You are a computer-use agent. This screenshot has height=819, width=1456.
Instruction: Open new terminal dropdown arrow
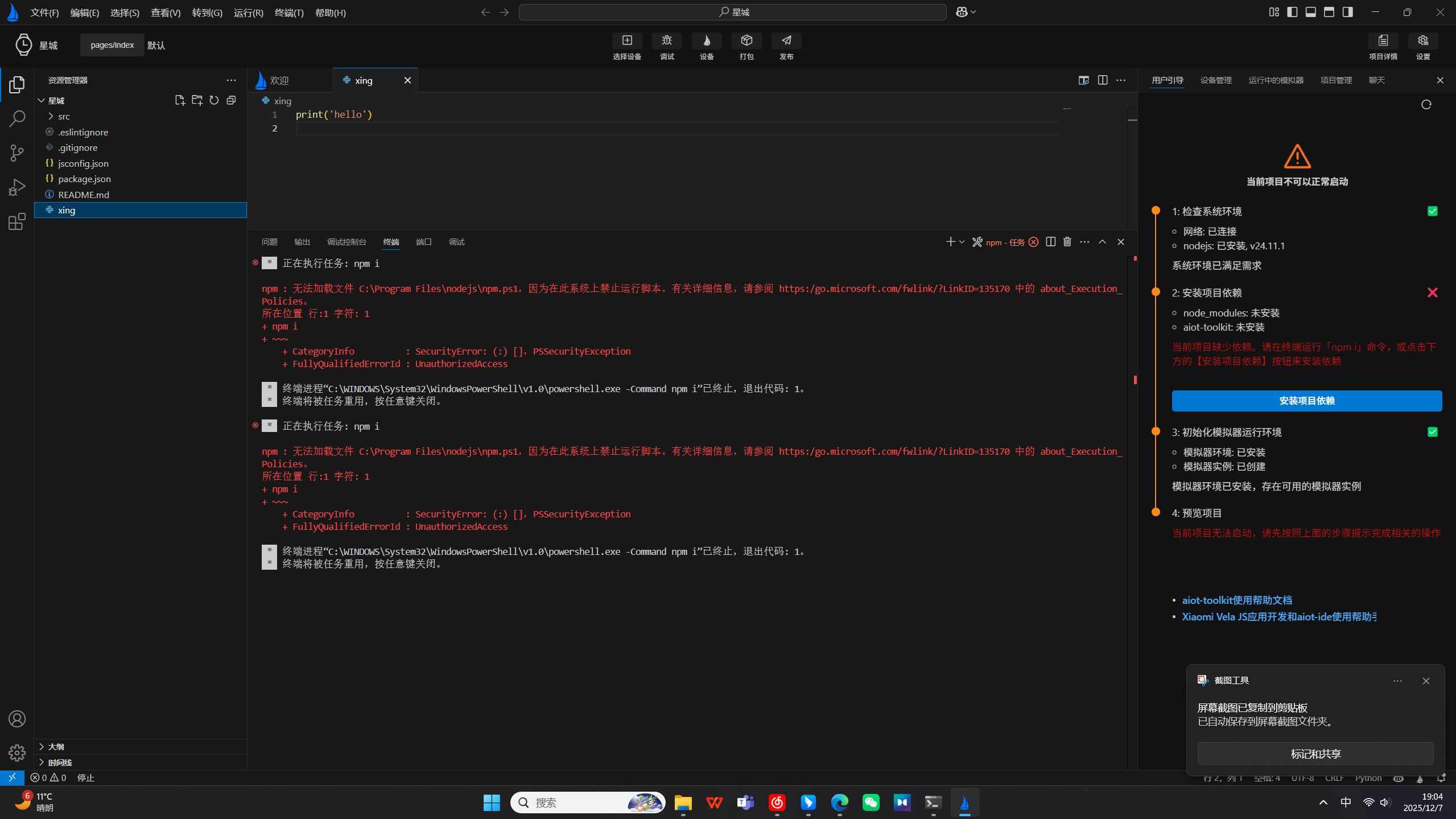(962, 242)
